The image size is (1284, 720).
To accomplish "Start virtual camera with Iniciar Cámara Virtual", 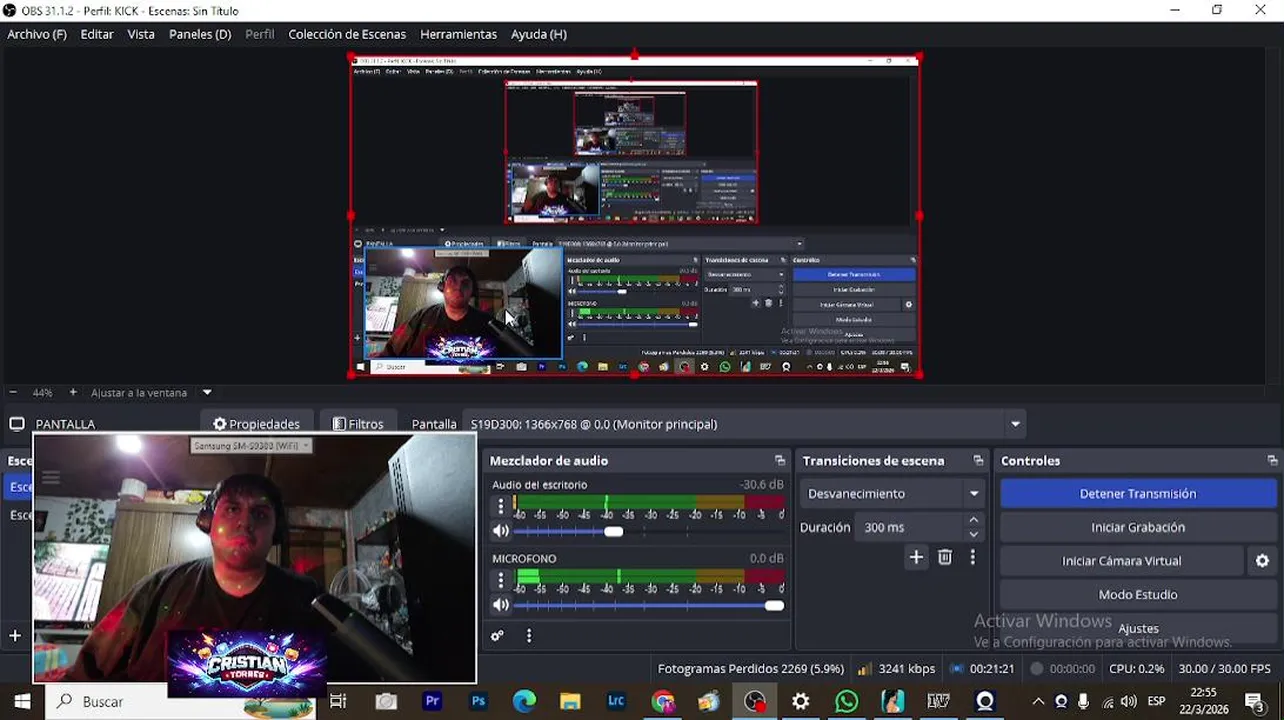I will pyautogui.click(x=1121, y=561).
